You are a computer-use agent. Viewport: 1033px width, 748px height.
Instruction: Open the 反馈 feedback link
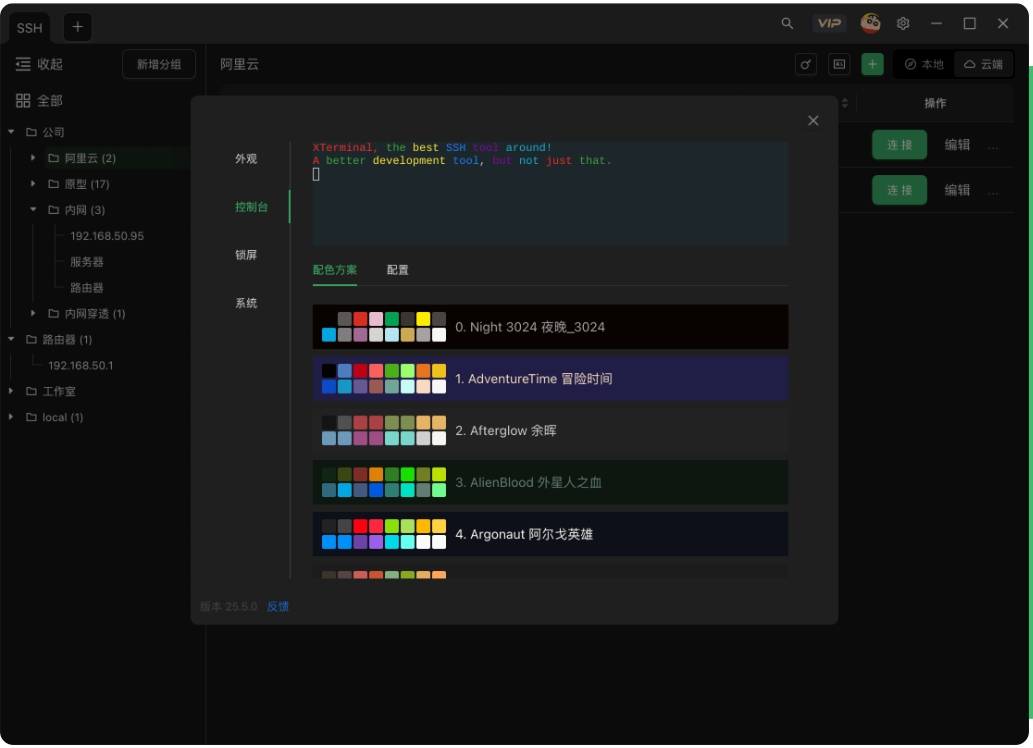277,606
